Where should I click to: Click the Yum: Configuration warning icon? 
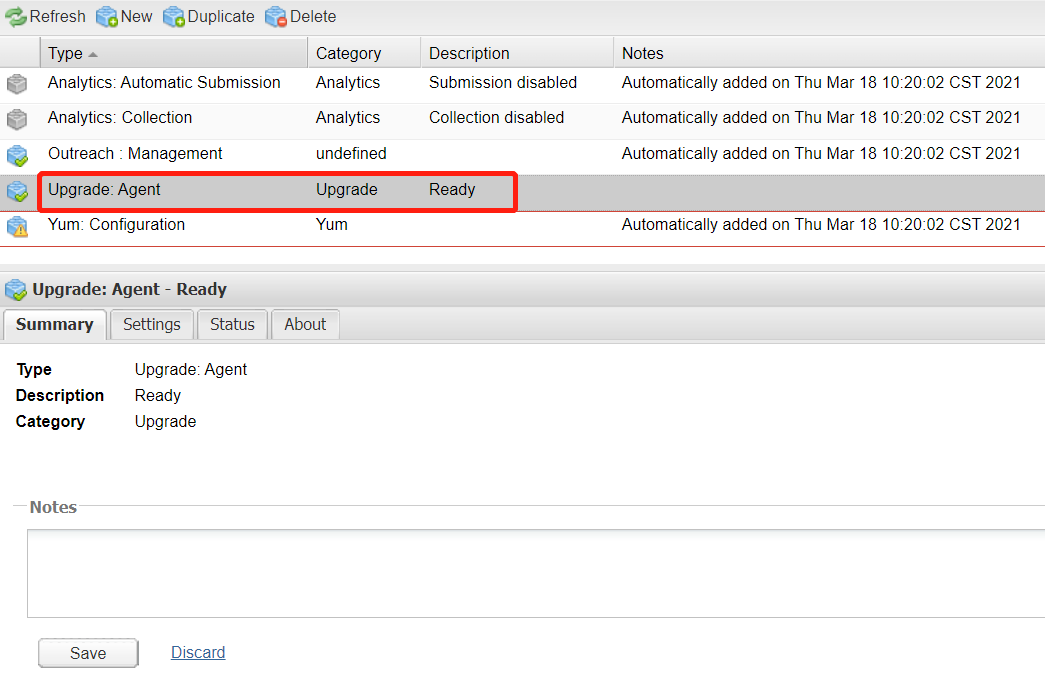[17, 226]
